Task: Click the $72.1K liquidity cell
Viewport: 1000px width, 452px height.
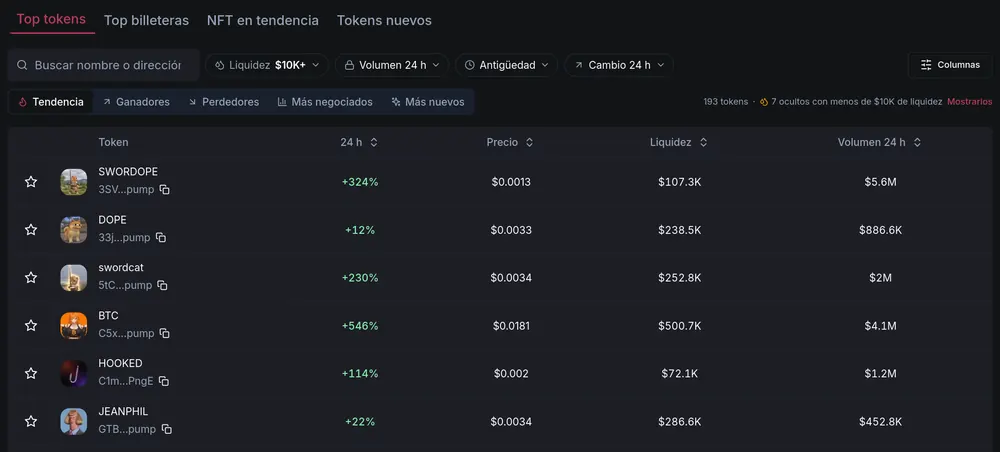Action: (x=679, y=374)
